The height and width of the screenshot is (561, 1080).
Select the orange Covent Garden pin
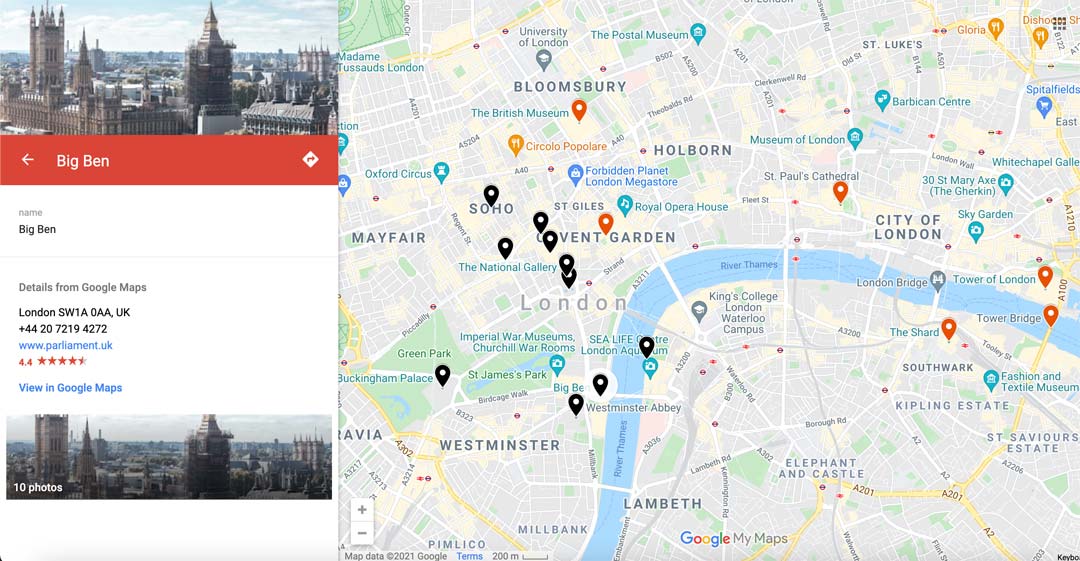click(605, 224)
